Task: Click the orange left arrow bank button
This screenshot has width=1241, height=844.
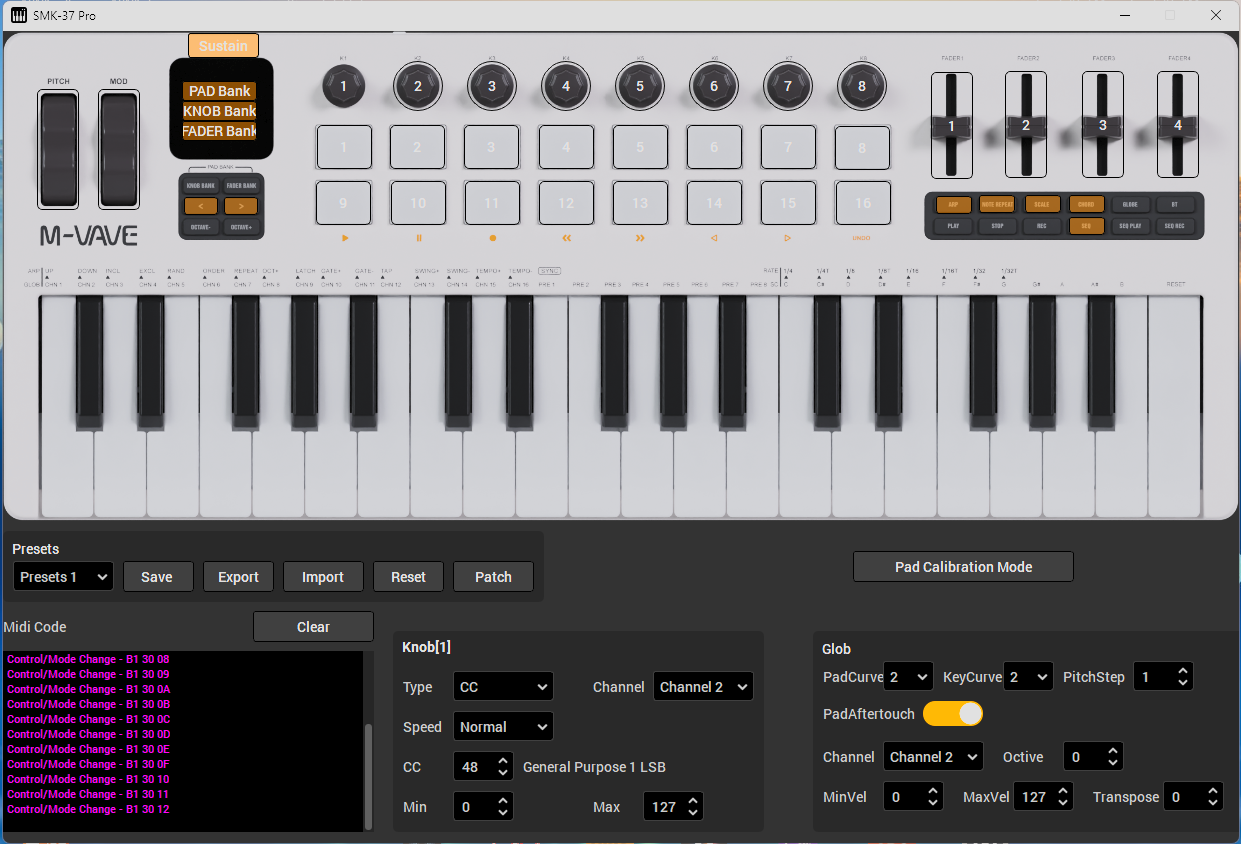Action: point(200,206)
